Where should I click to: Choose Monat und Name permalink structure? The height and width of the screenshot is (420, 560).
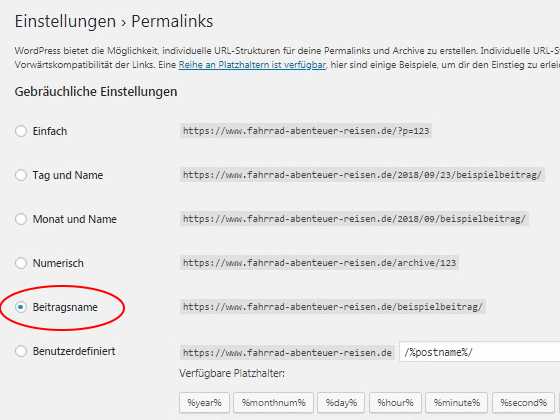pos(21,219)
